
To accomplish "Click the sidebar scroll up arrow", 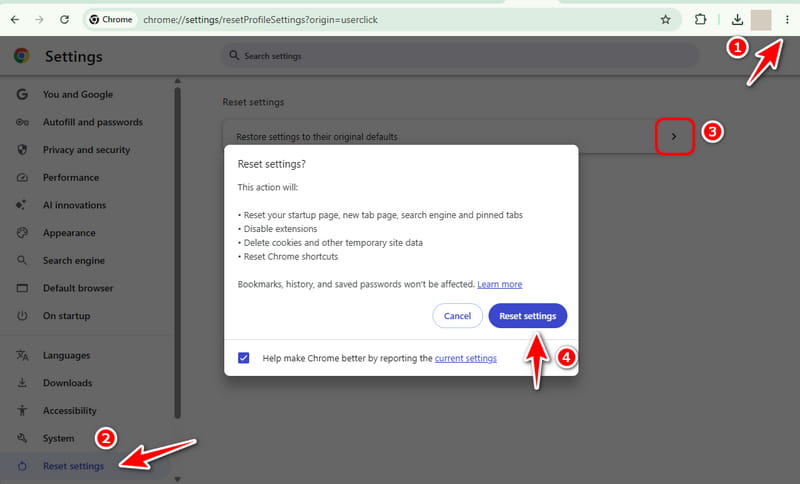I will [x=178, y=81].
